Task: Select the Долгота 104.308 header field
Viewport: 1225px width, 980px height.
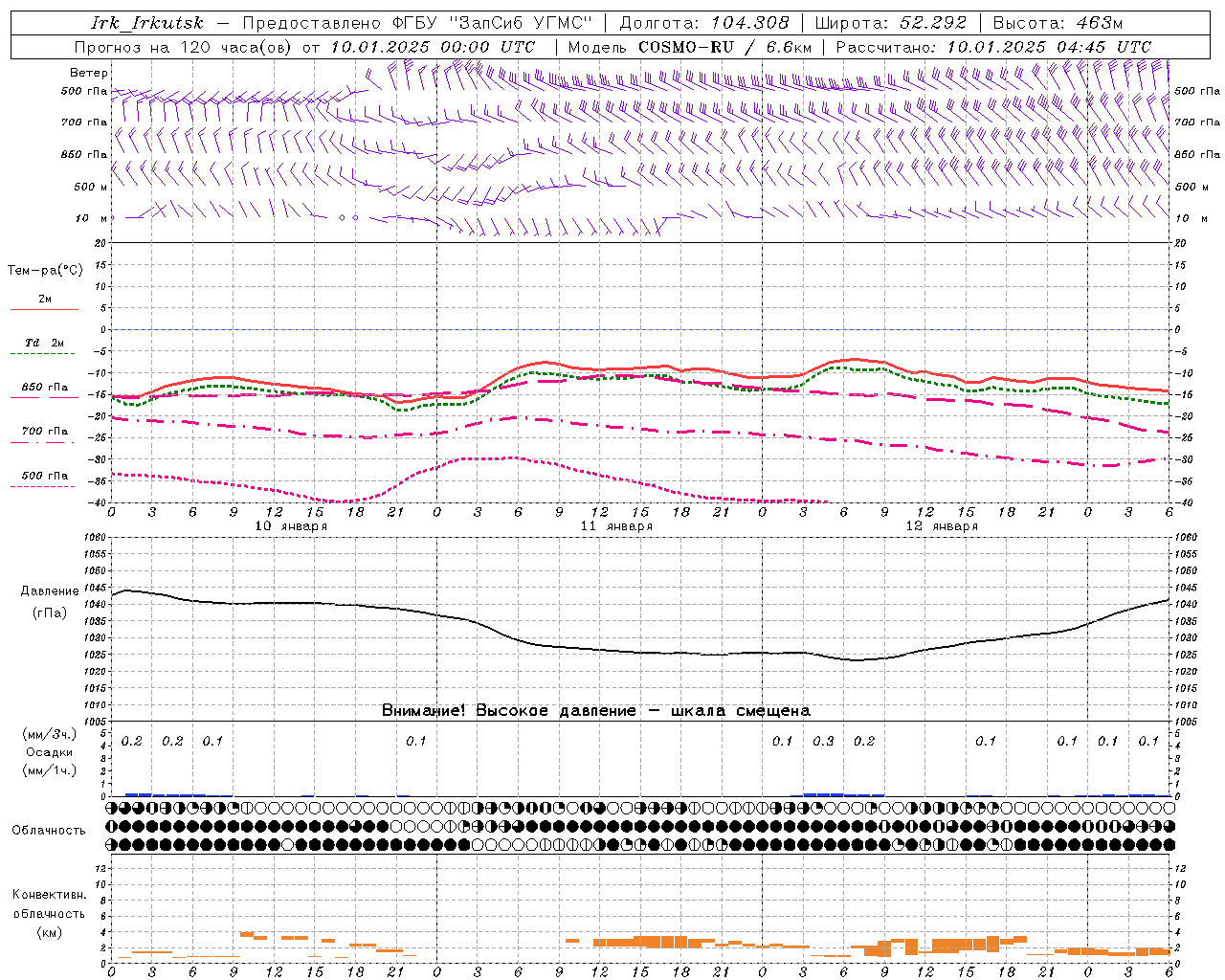Action: pyautogui.click(x=704, y=23)
